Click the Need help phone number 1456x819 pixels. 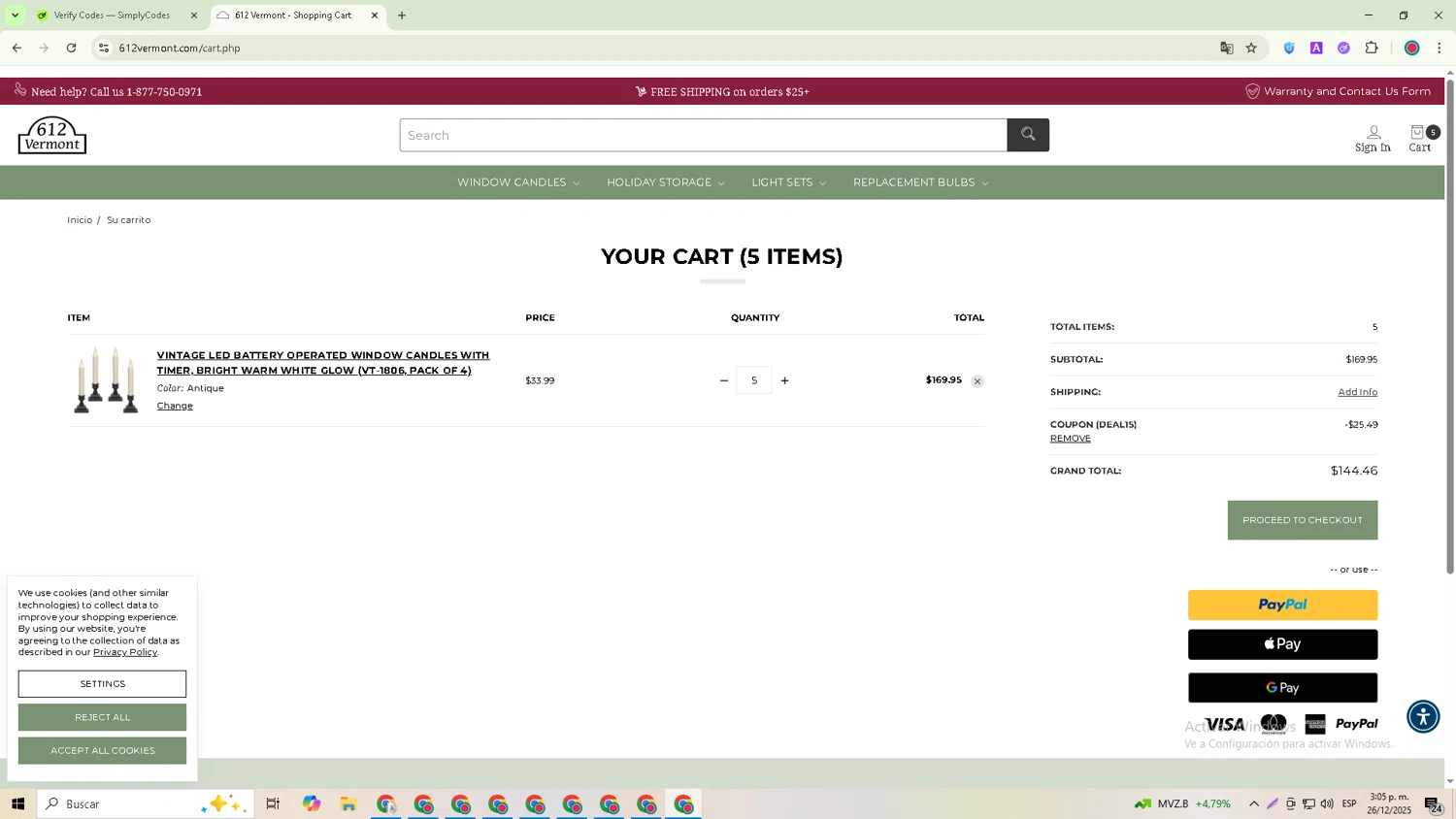(164, 92)
